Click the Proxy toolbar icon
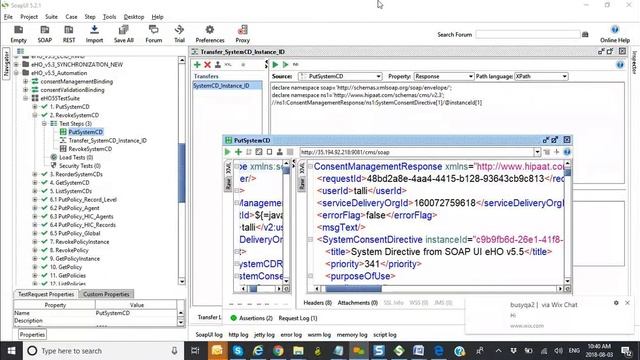 242,34
